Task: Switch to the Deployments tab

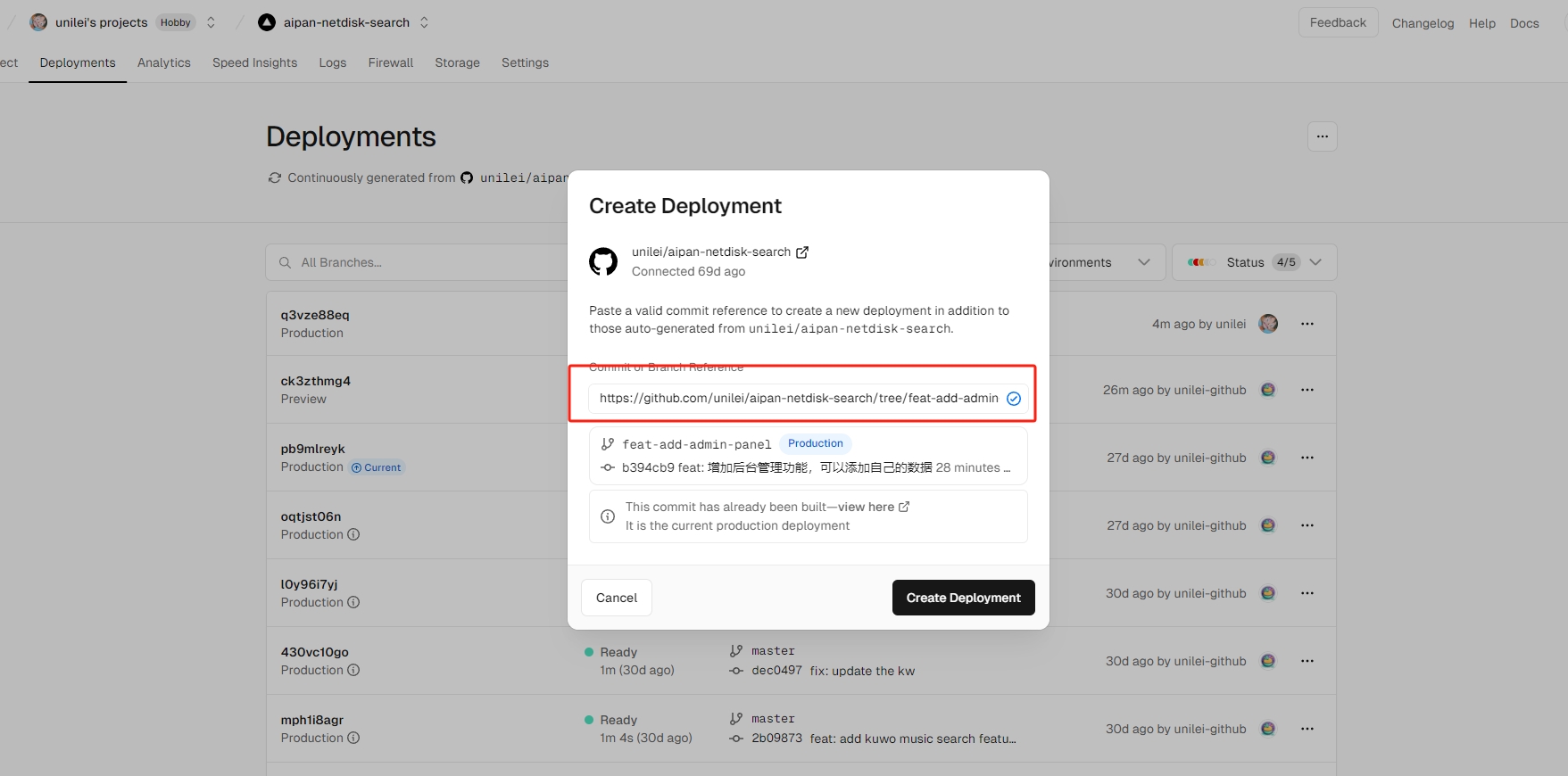Action: [x=78, y=62]
